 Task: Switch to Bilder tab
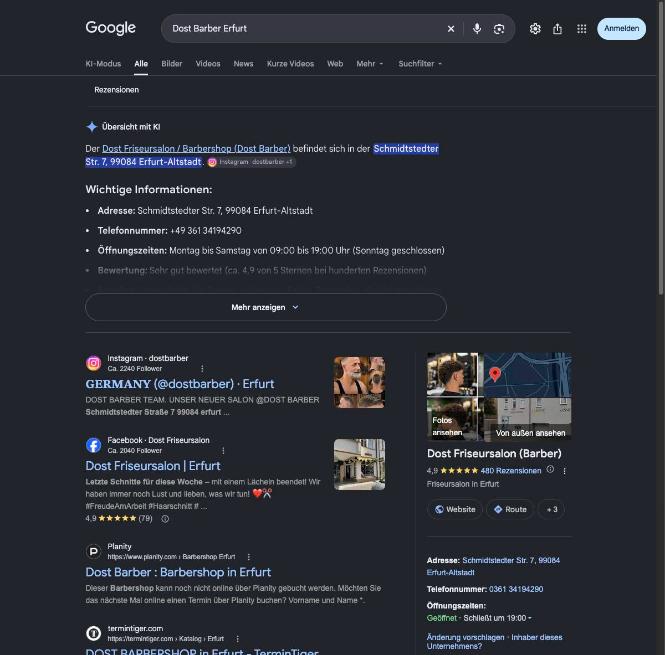171,64
